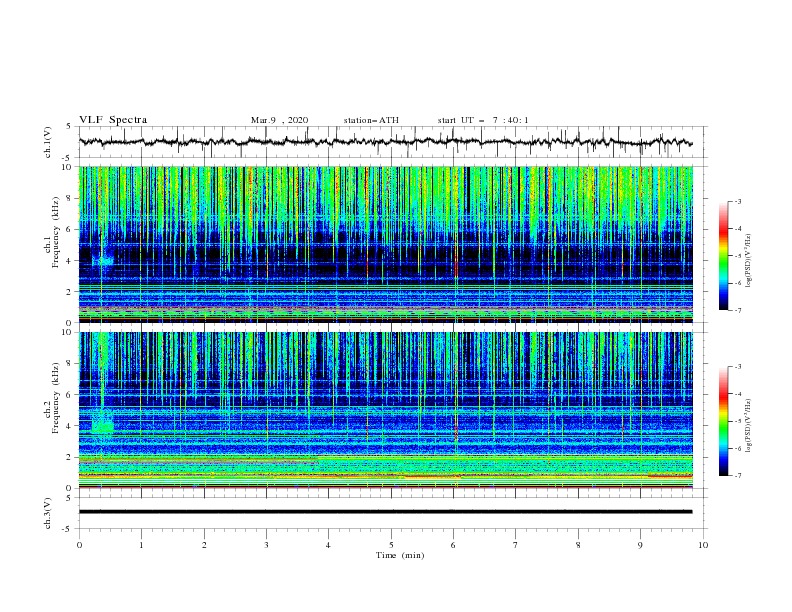This screenshot has width=792, height=612.
Task: Click the 'Time (min)' axis title
Action: pos(400,555)
